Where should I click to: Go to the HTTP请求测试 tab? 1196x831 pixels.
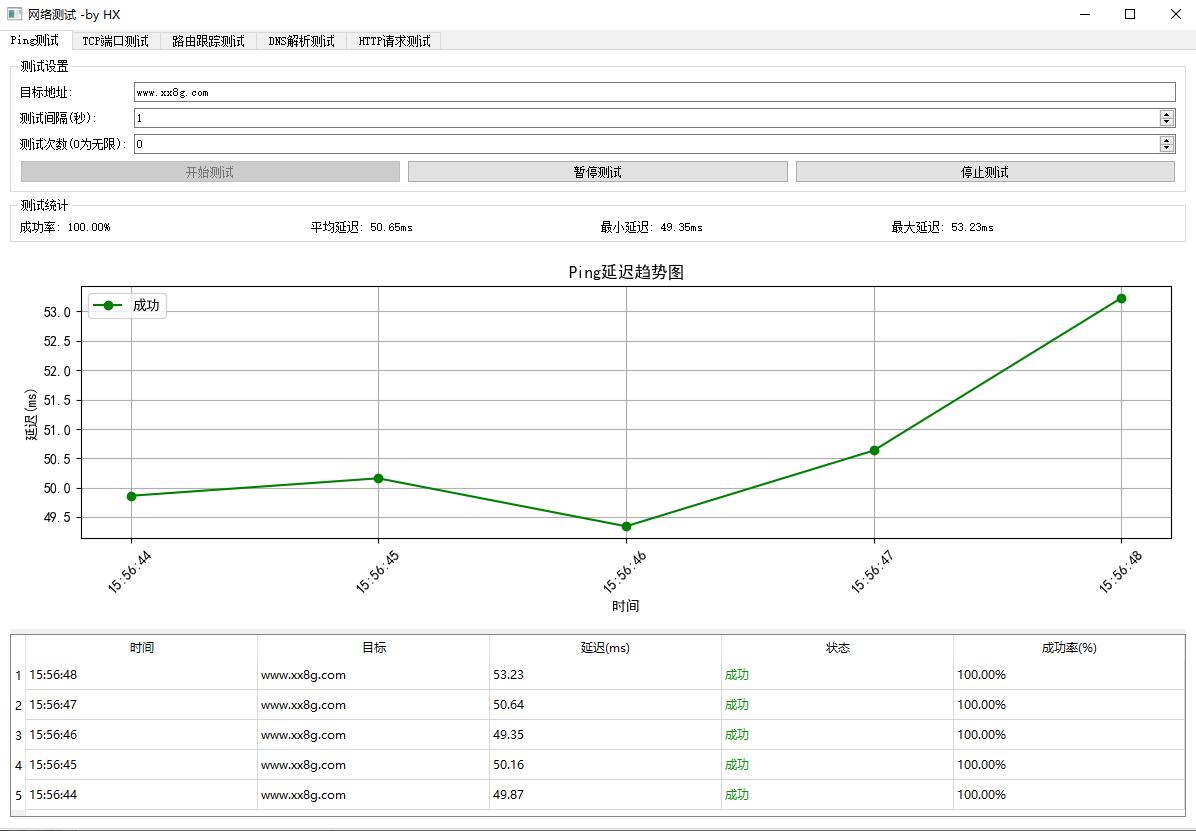coord(394,41)
